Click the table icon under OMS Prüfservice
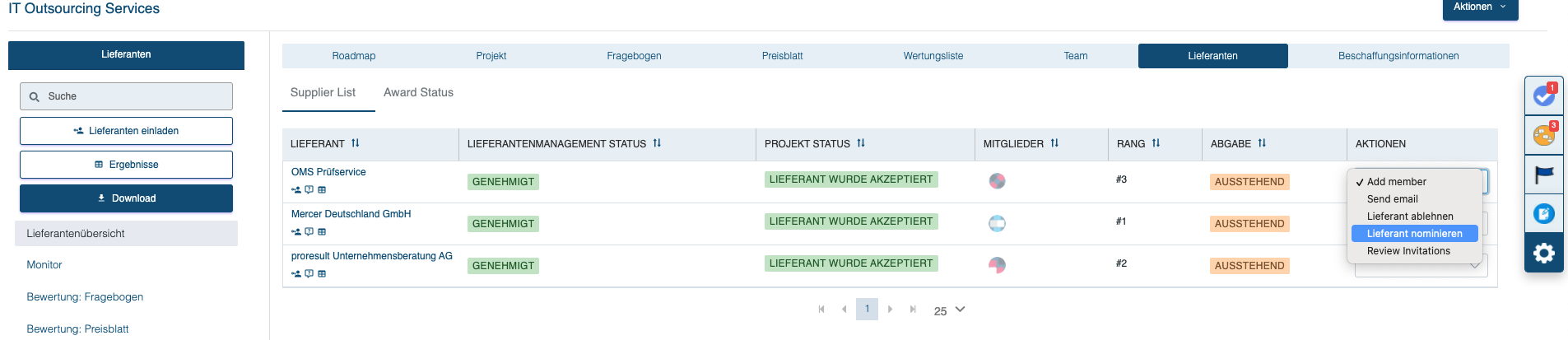This screenshot has width=1568, height=340. point(322,190)
